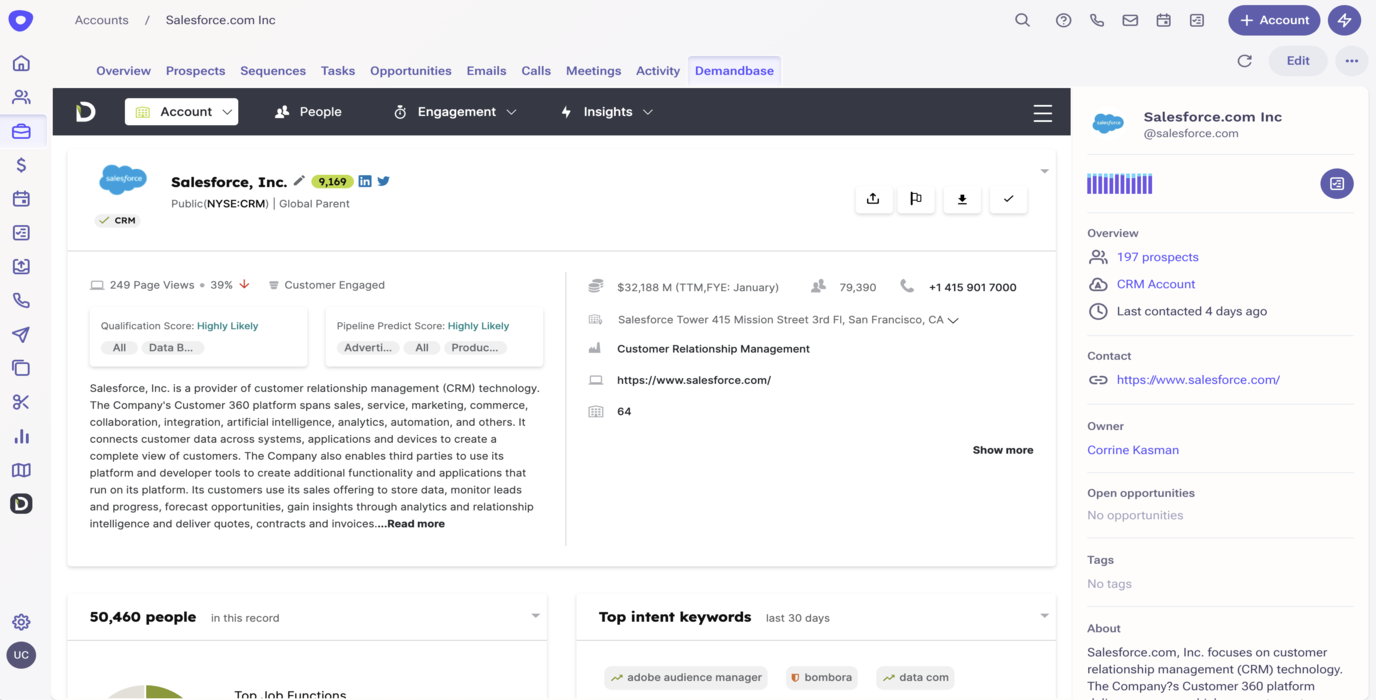Open the phone dialer icon in top bar

coord(1097,20)
